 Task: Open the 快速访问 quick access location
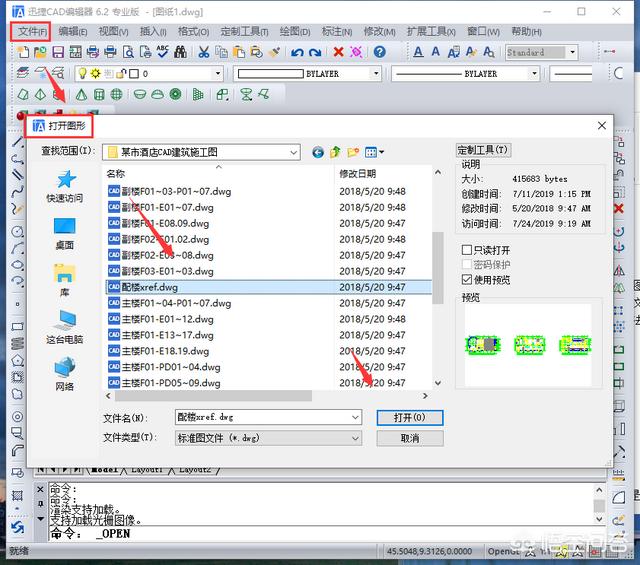pyautogui.click(x=65, y=186)
